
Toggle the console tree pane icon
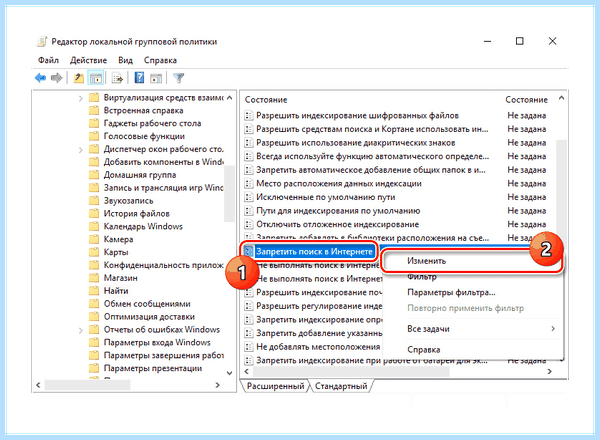(x=95, y=78)
